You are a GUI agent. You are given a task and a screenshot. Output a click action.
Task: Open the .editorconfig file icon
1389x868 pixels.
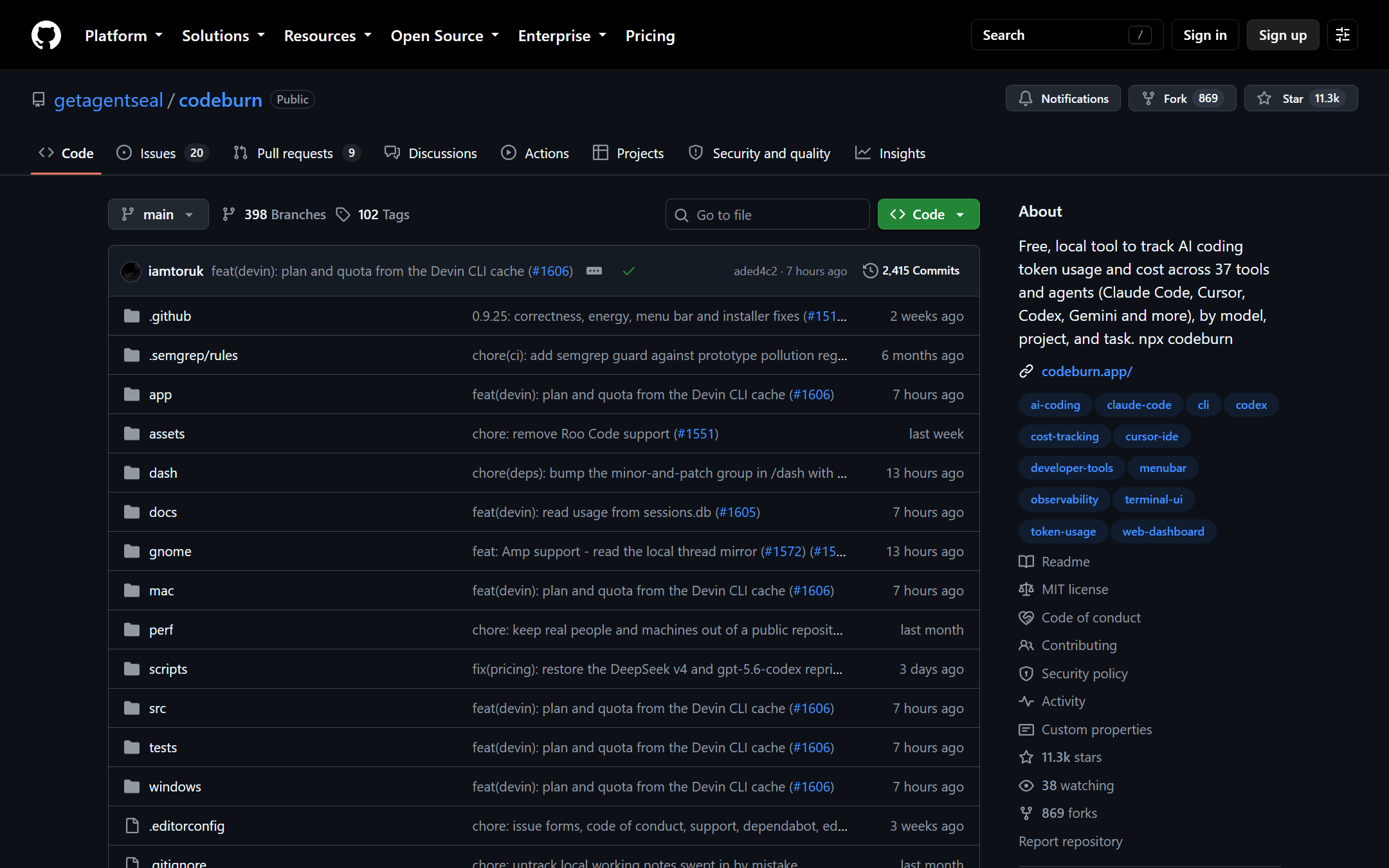[x=132, y=826]
